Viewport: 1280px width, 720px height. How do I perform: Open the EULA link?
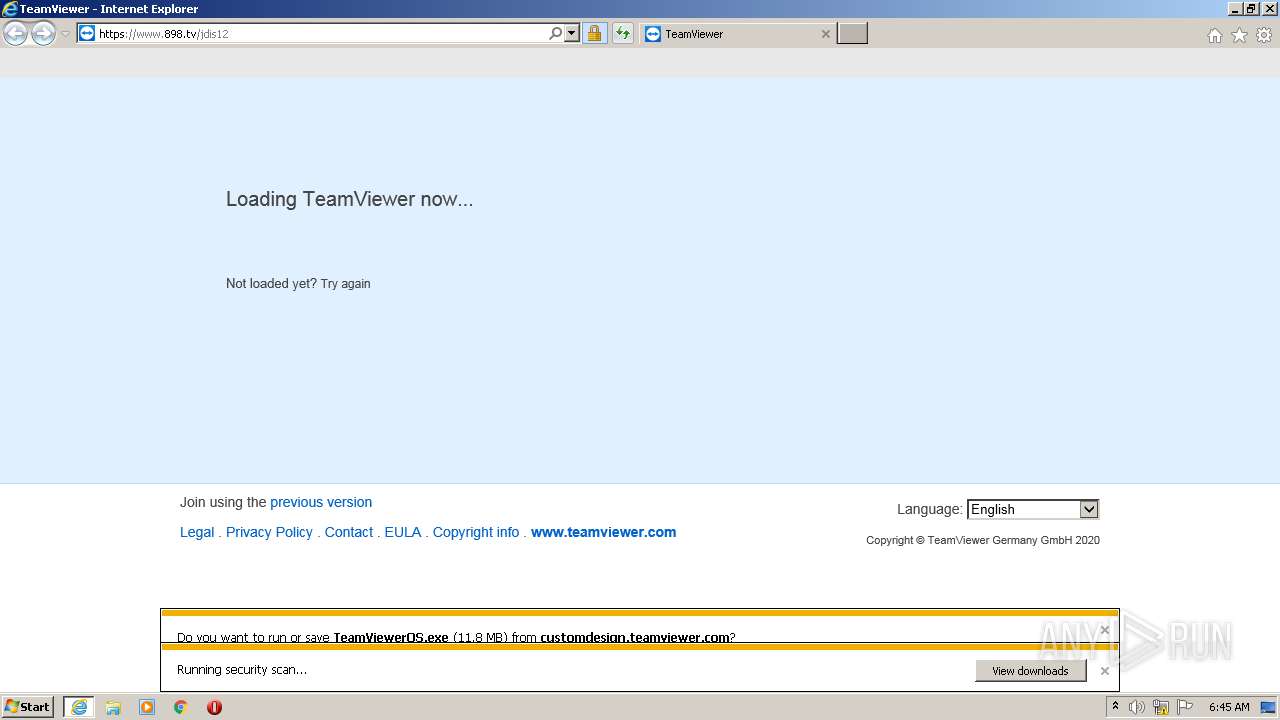(403, 532)
